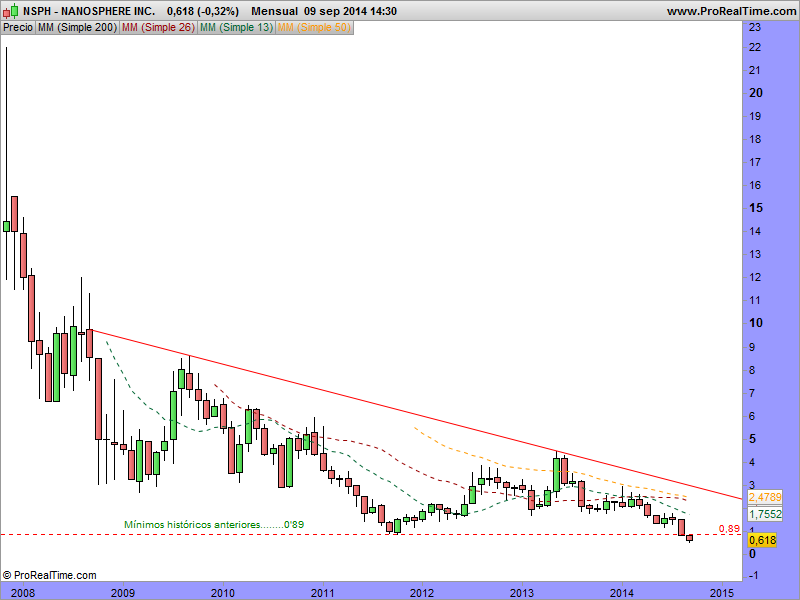The height and width of the screenshot is (600, 800).
Task: Select the red MM (Simple 26) label
Action: point(157,28)
